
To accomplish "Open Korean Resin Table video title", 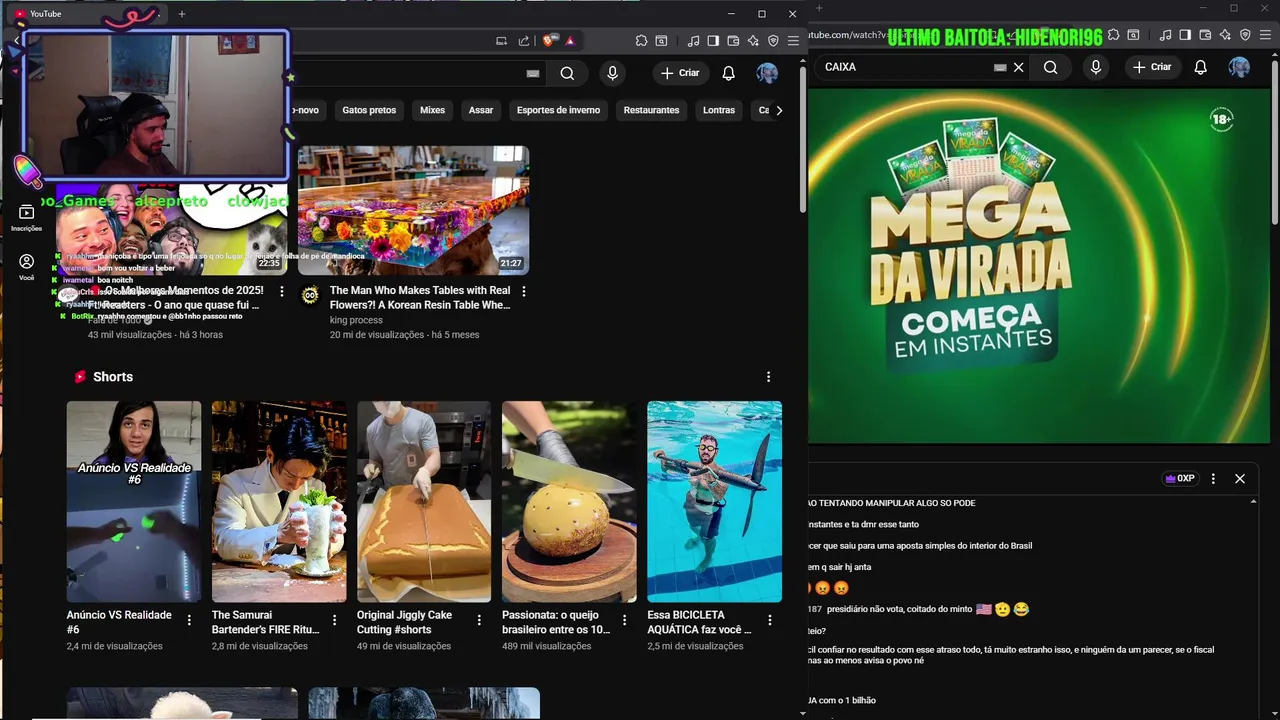I will point(420,297).
